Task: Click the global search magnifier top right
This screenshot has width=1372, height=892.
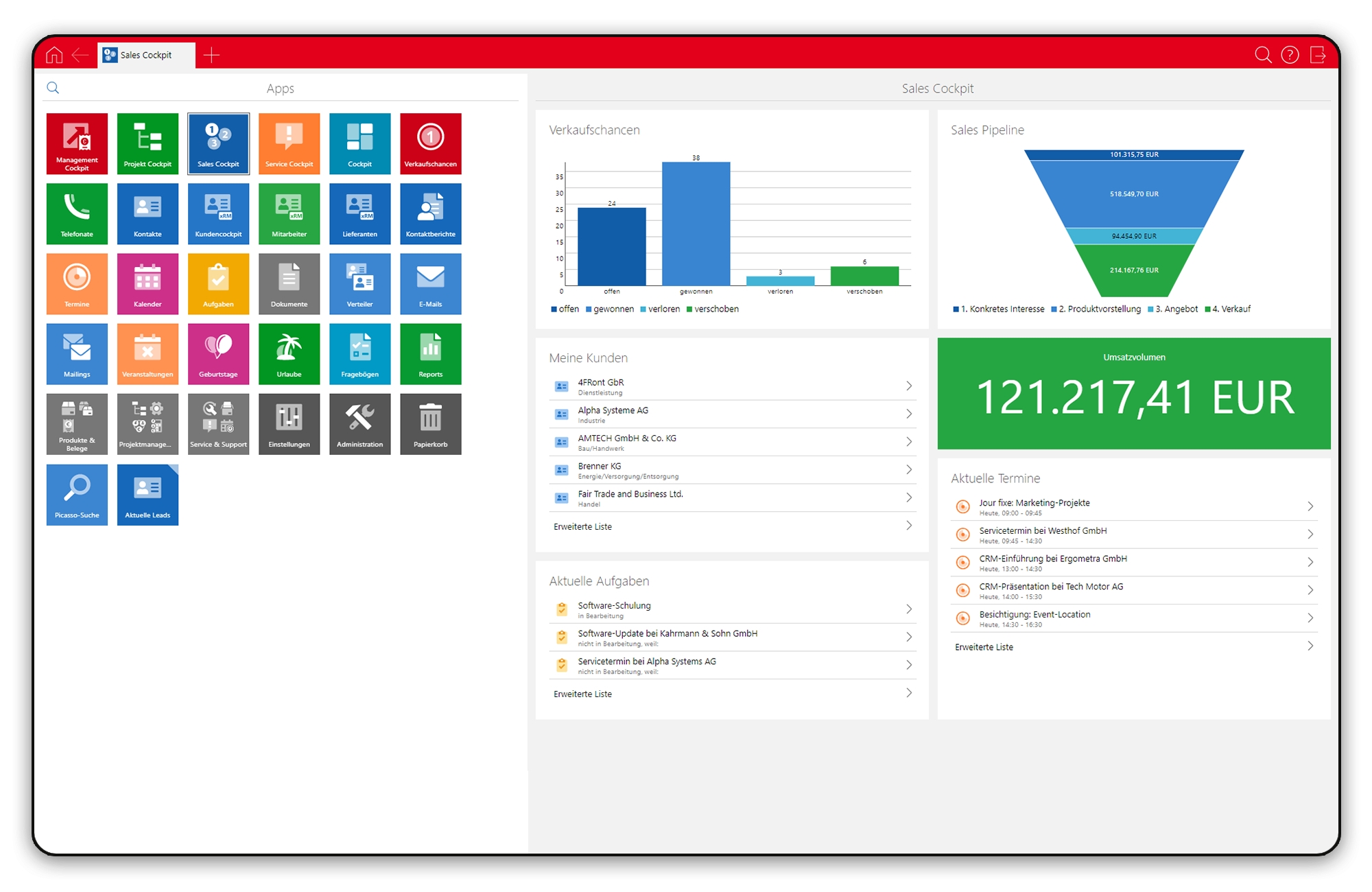Action: 1263,55
